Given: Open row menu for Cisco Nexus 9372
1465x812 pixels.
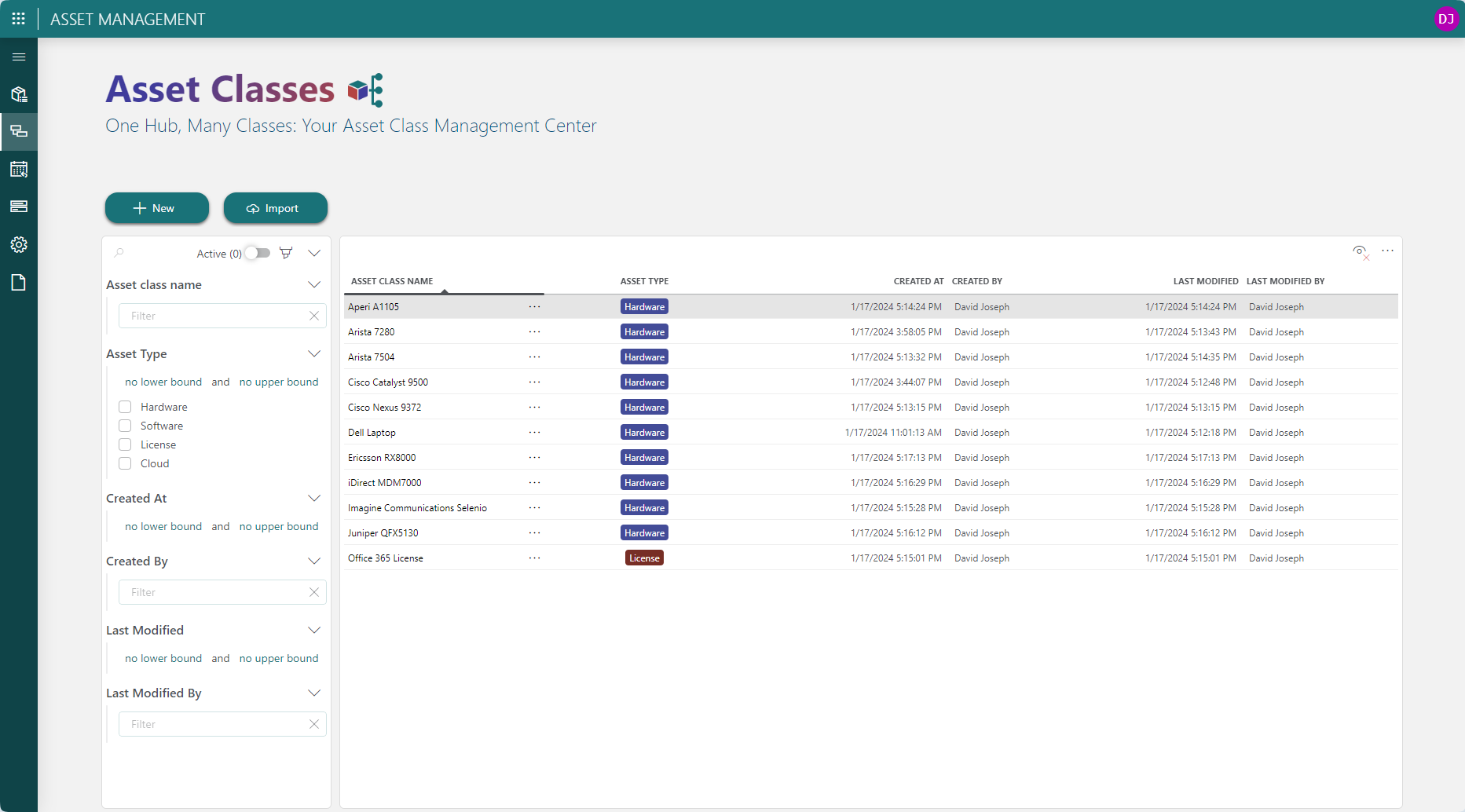Looking at the screenshot, I should click(534, 407).
